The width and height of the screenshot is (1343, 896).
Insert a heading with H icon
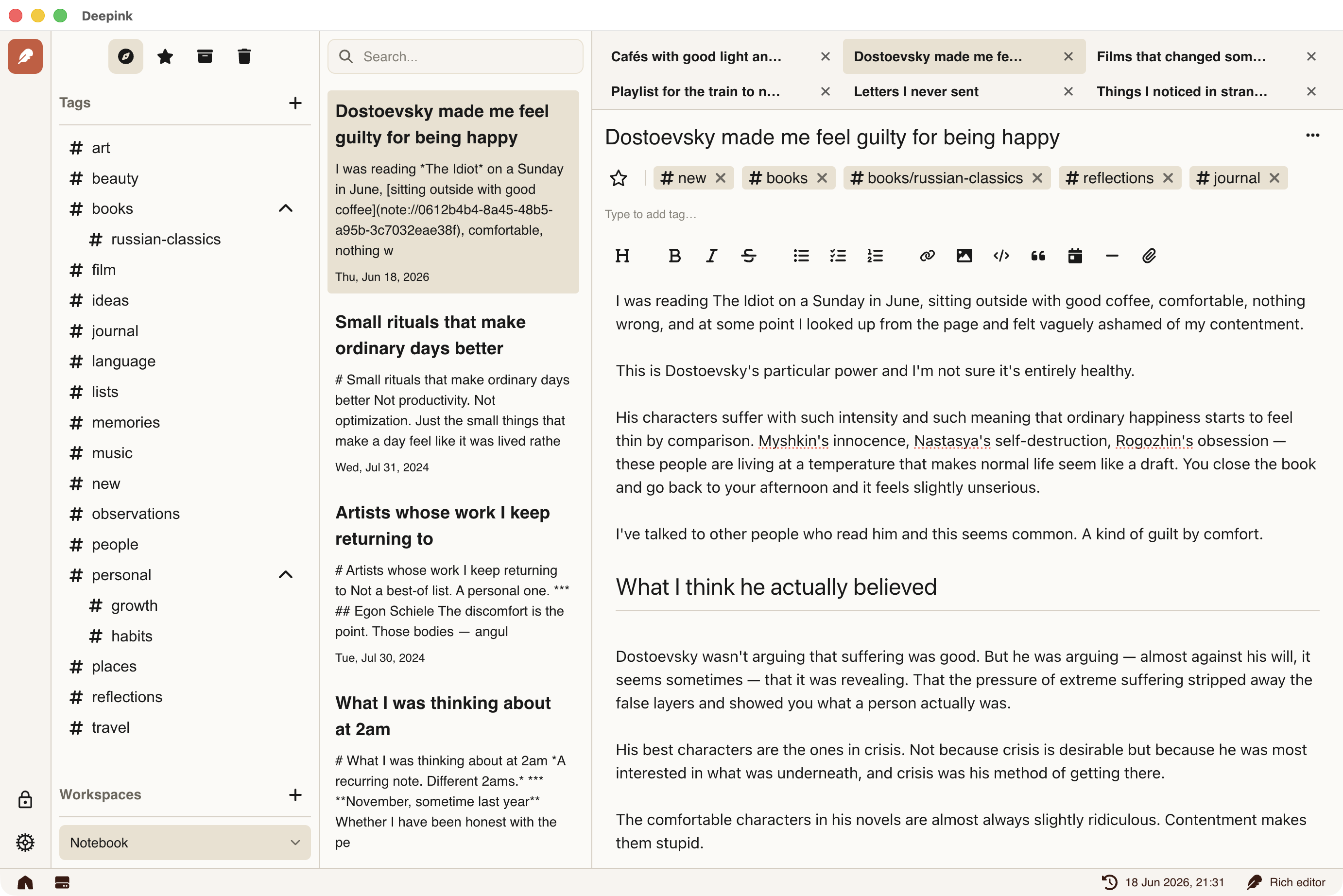click(x=622, y=256)
